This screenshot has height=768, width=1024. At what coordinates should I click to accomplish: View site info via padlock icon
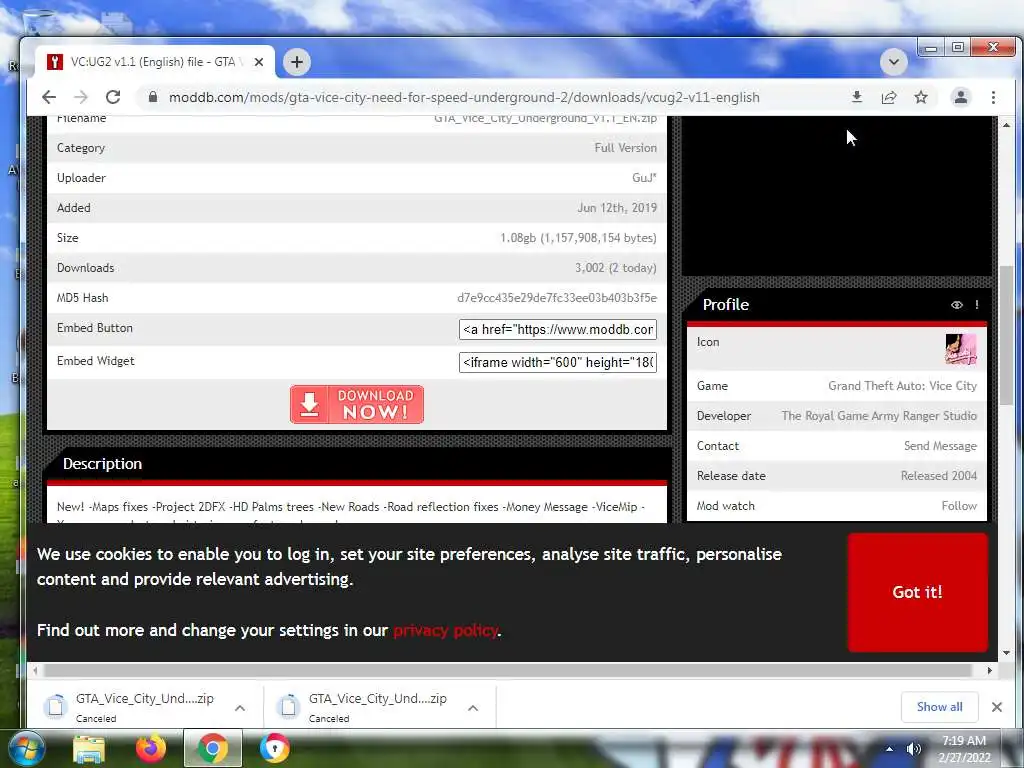[153, 97]
